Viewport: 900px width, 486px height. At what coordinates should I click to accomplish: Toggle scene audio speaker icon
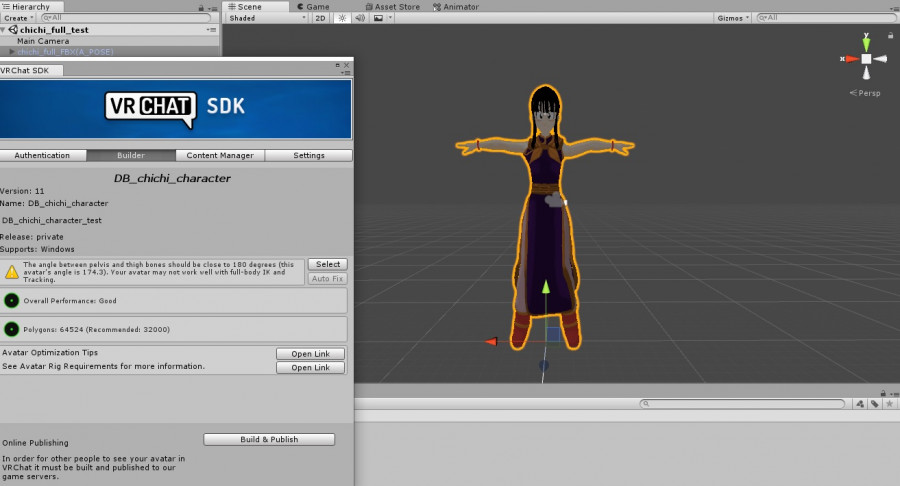tap(360, 18)
